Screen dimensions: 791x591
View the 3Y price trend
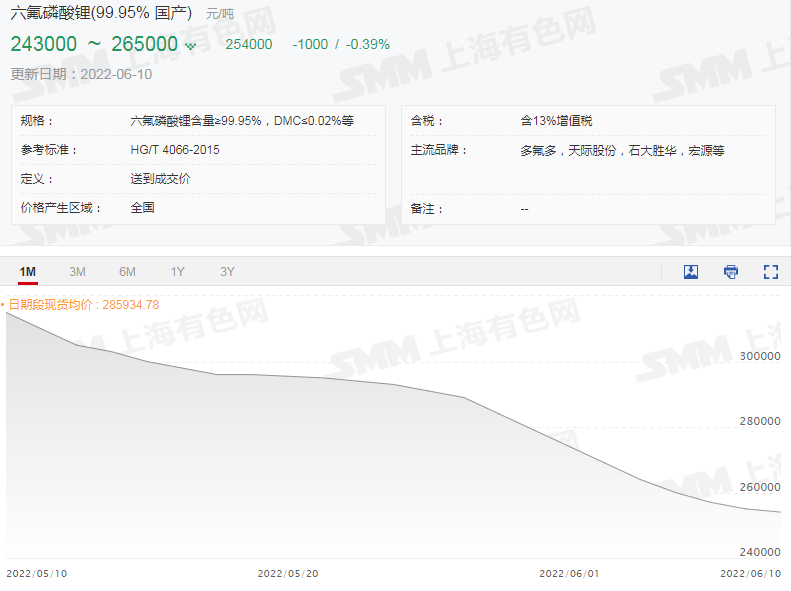coord(227,272)
